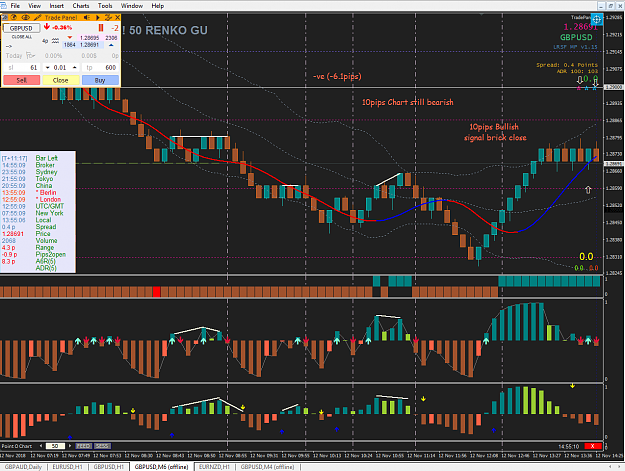Viewport: 625px width, 471px height.
Task: Click the eye icon in Trade Panel header
Action: coord(26,18)
